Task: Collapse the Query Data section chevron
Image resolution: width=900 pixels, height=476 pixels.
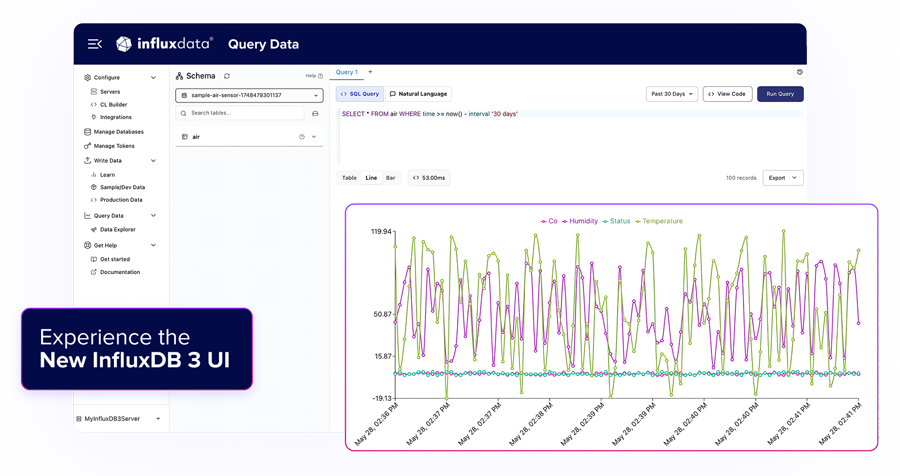Action: [x=153, y=215]
